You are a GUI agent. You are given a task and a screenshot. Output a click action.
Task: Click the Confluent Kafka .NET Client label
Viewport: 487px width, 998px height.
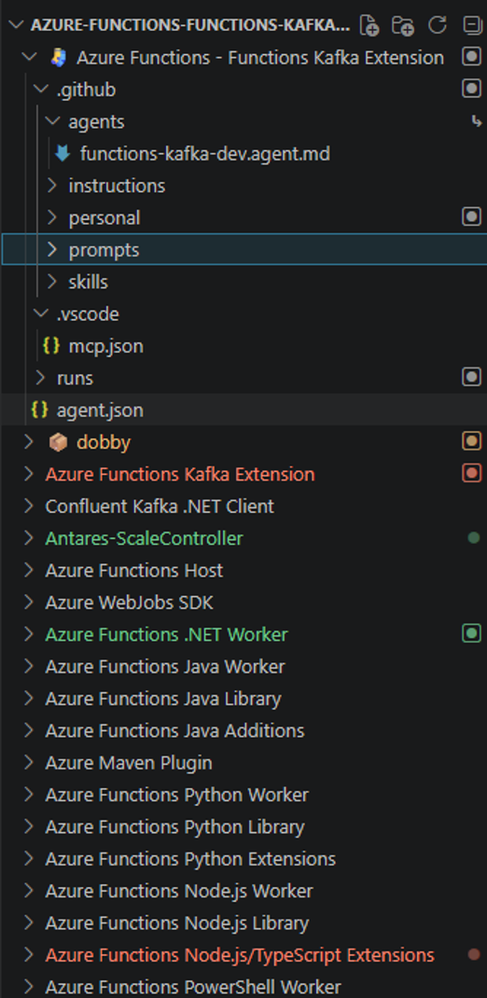coord(160,506)
